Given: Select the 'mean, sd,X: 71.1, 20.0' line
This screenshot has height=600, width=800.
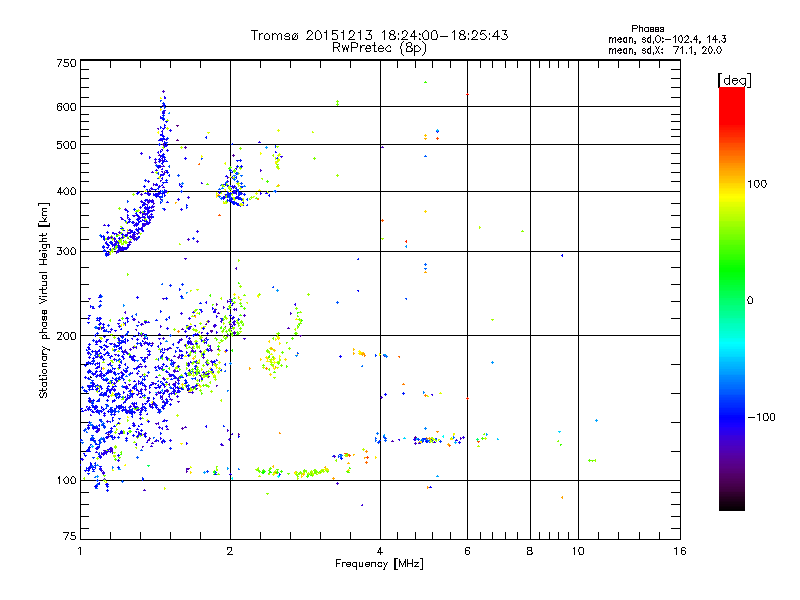Looking at the screenshot, I should tap(665, 50).
